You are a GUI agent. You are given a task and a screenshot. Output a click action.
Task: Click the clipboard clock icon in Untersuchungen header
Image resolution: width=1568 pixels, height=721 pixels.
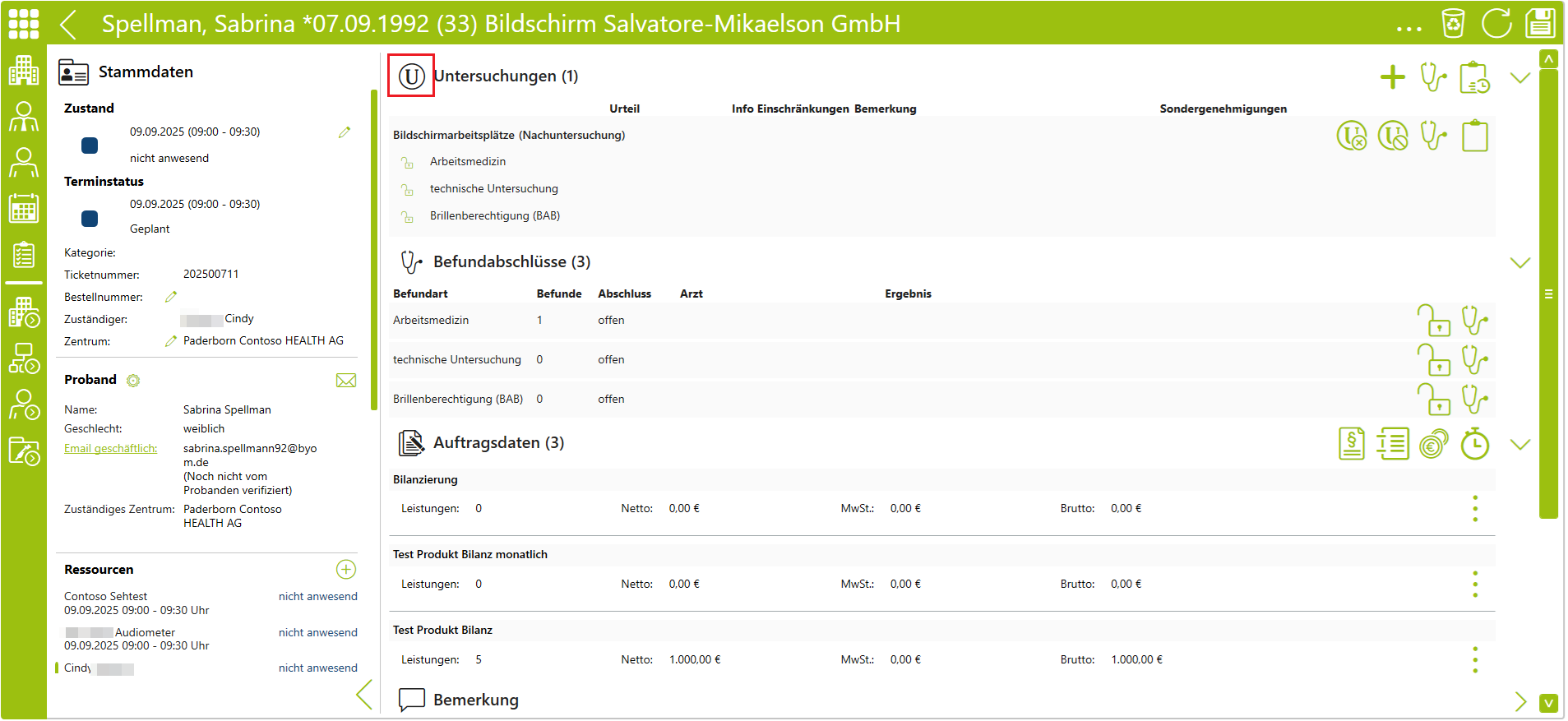tap(1474, 77)
